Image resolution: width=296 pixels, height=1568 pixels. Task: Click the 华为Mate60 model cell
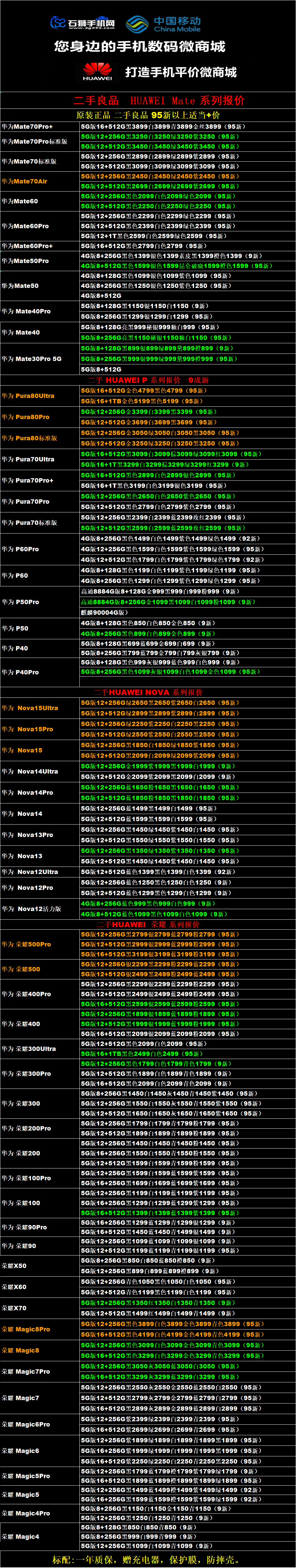coord(40,201)
